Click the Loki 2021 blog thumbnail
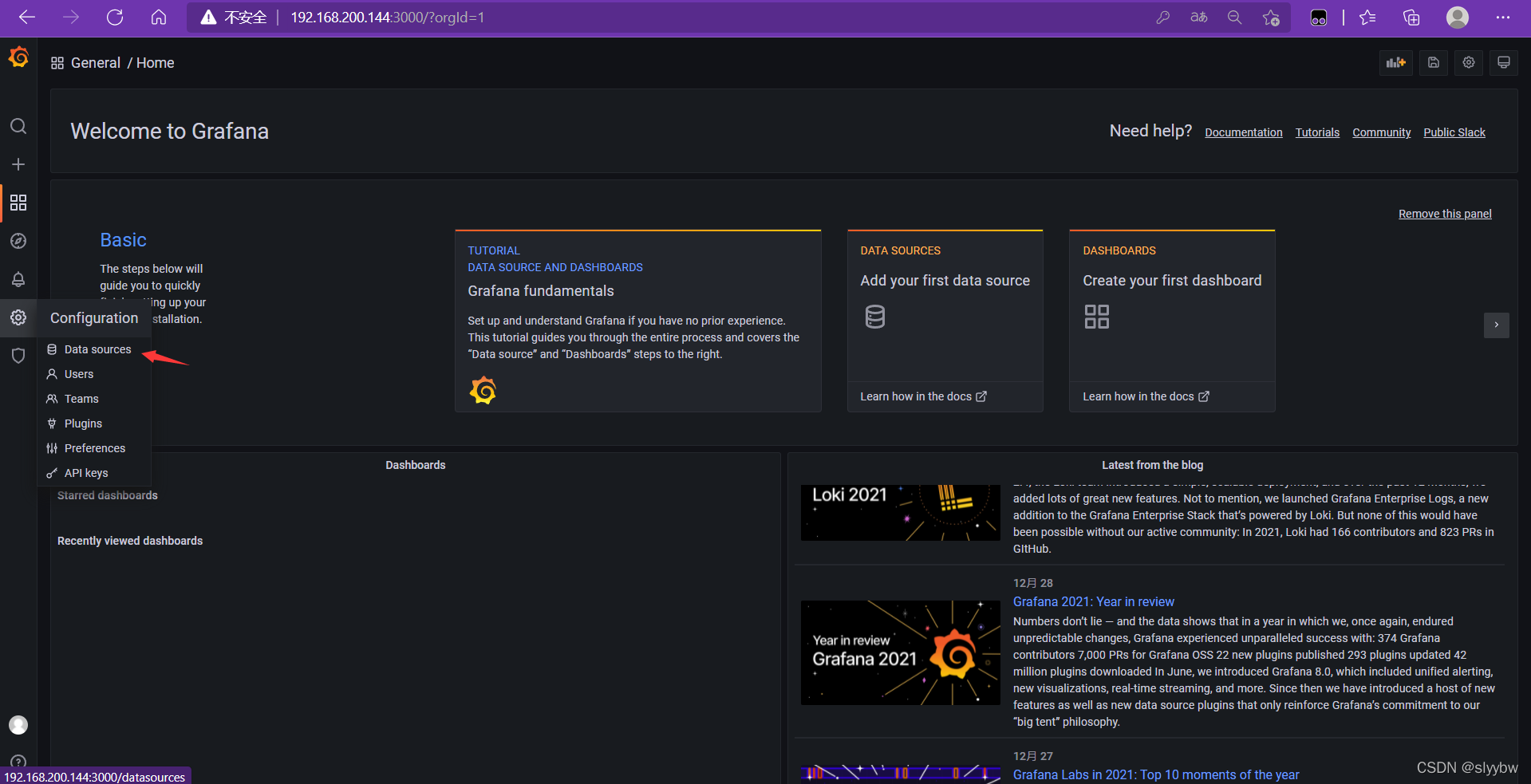1531x784 pixels. tap(900, 512)
